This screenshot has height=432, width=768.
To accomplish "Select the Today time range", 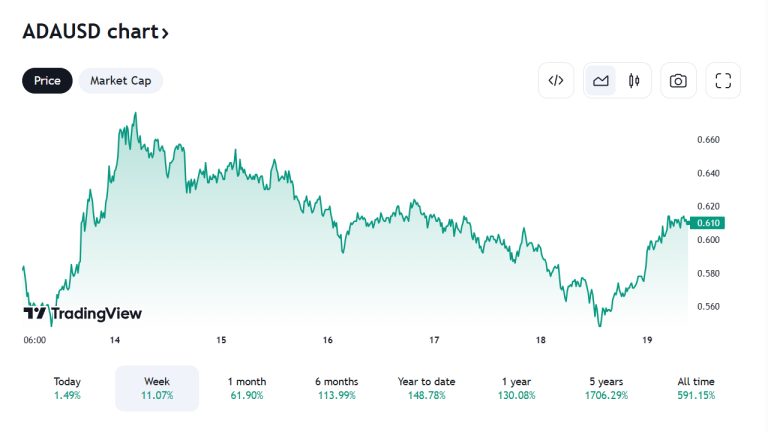I will click(68, 388).
